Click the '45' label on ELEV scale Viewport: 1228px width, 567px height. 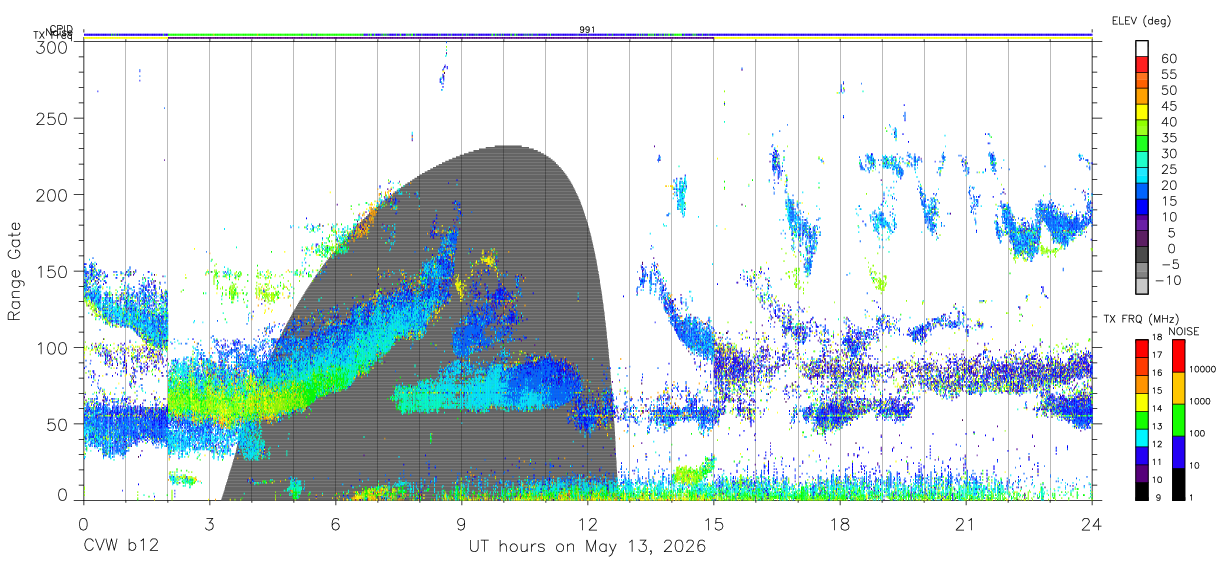pos(1168,106)
